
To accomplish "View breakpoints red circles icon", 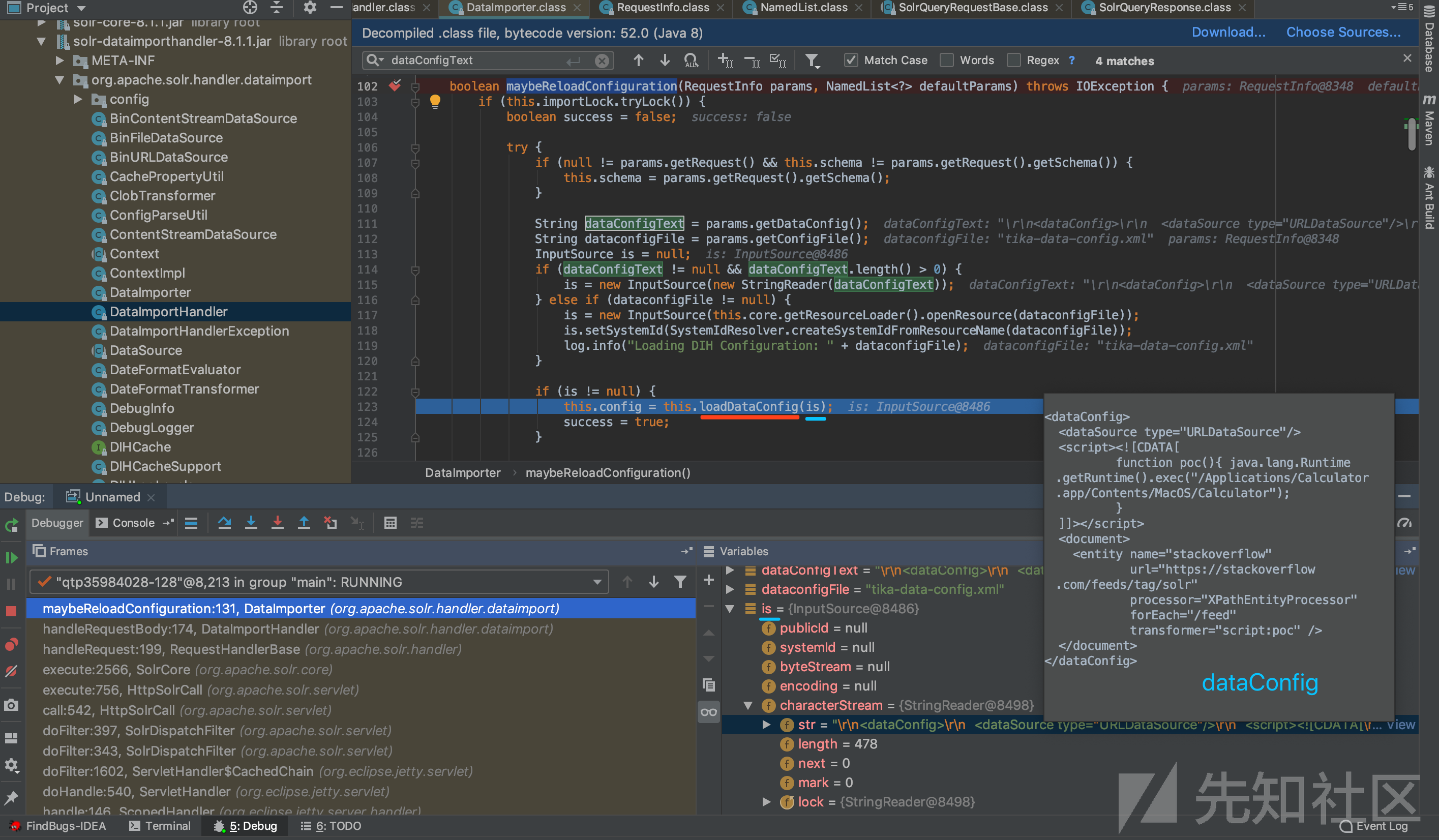I will pyautogui.click(x=11, y=644).
